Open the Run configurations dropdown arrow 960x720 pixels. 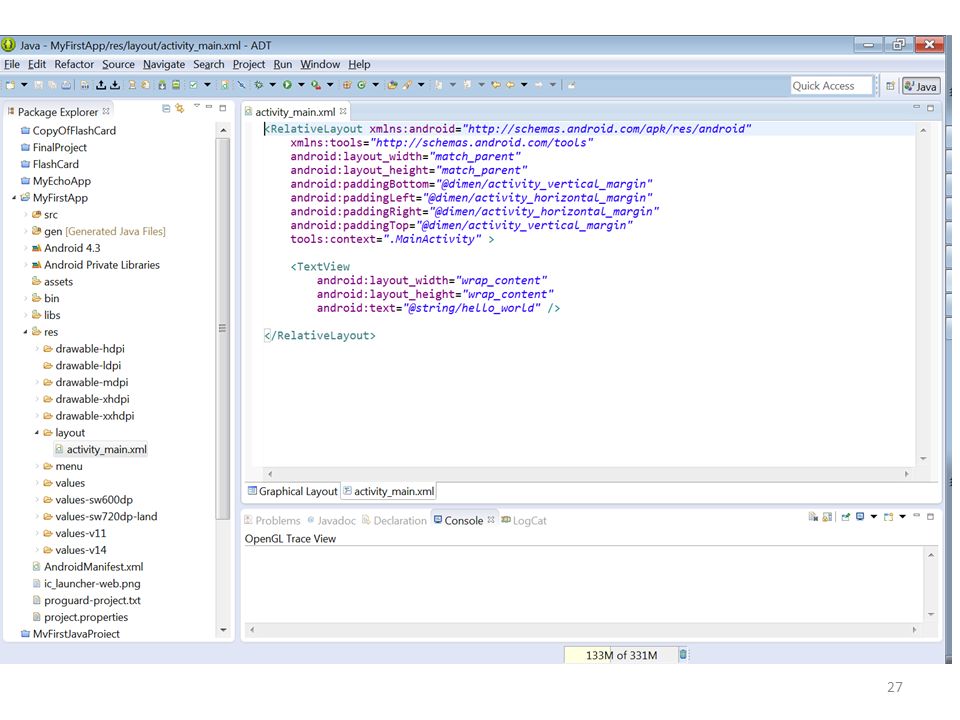pyautogui.click(x=301, y=85)
